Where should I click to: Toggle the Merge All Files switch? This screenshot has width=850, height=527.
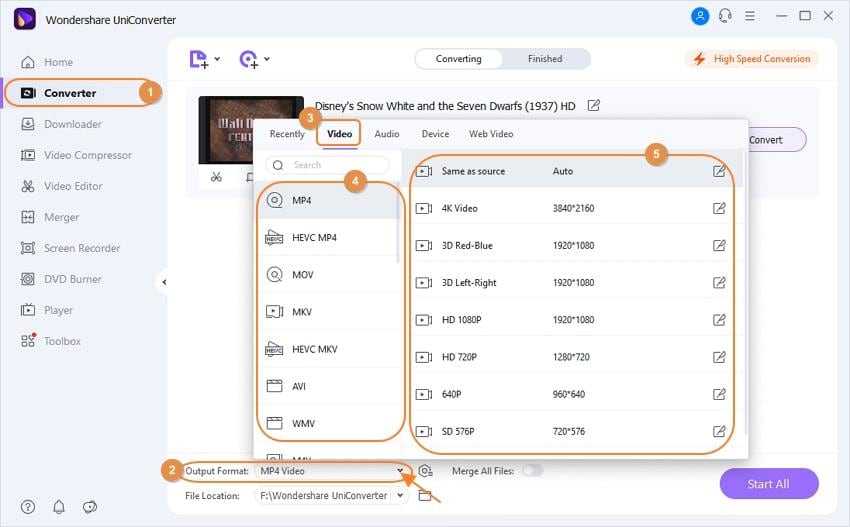(532, 470)
